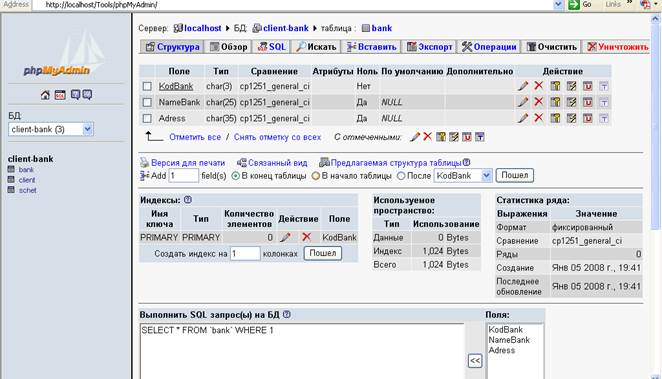662x379 pixels.
Task: Add index icon on Adress row
Action: point(571,118)
